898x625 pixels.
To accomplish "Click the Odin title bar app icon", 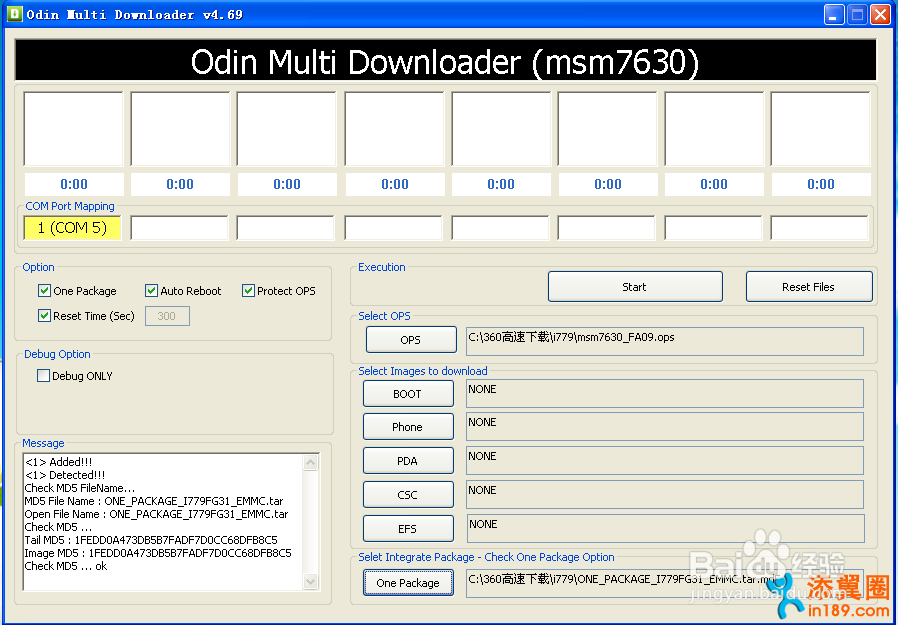I will coord(14,14).
